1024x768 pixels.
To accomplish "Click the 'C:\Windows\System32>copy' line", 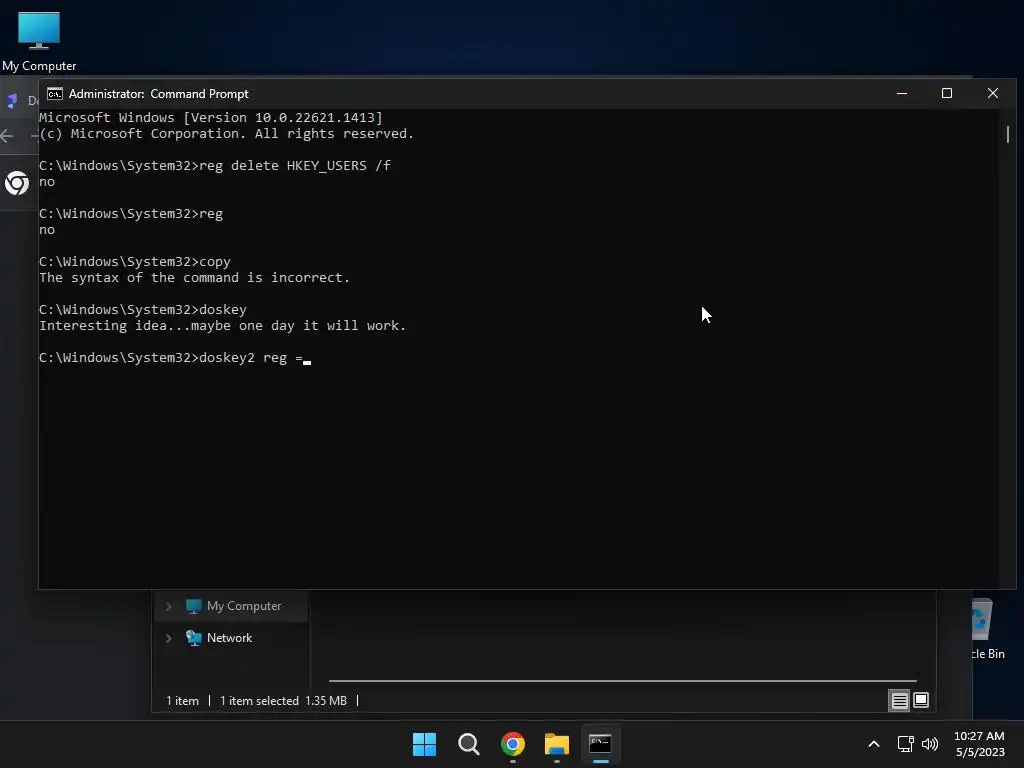I will point(135,262).
